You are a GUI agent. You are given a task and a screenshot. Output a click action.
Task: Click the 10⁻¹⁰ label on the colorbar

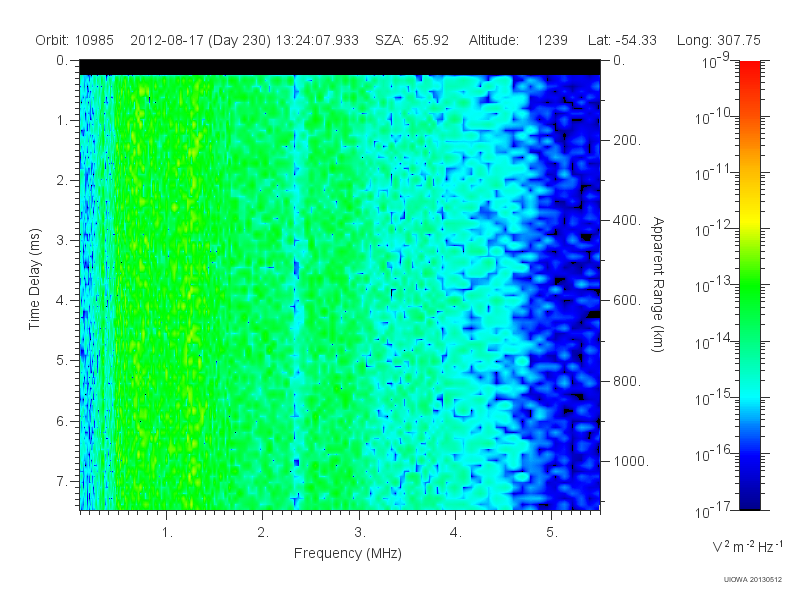click(715, 117)
